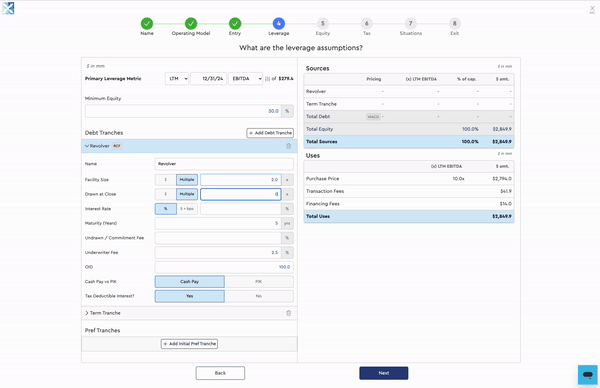Click the Minimum Equity input field
The height and width of the screenshot is (388, 600).
[x=183, y=111]
